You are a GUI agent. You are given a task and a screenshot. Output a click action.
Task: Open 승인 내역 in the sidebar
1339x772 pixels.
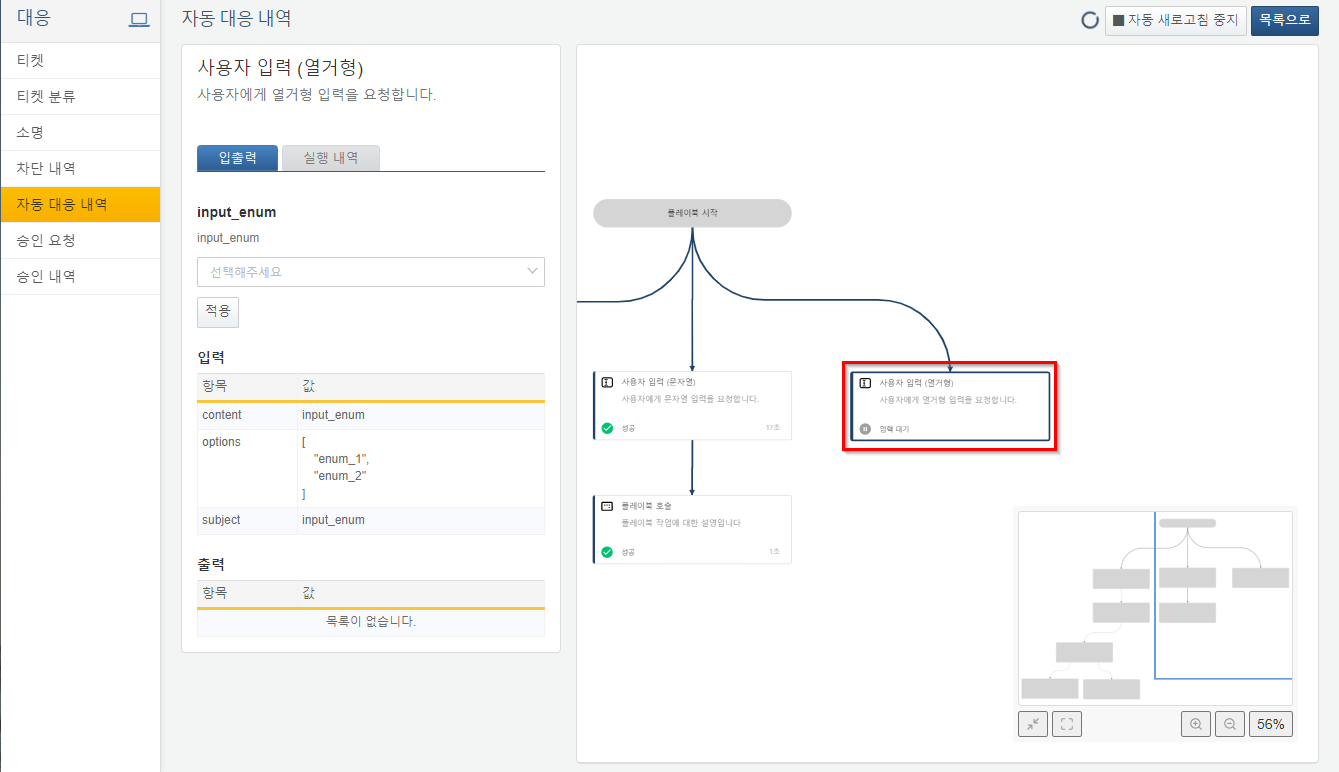(80, 276)
